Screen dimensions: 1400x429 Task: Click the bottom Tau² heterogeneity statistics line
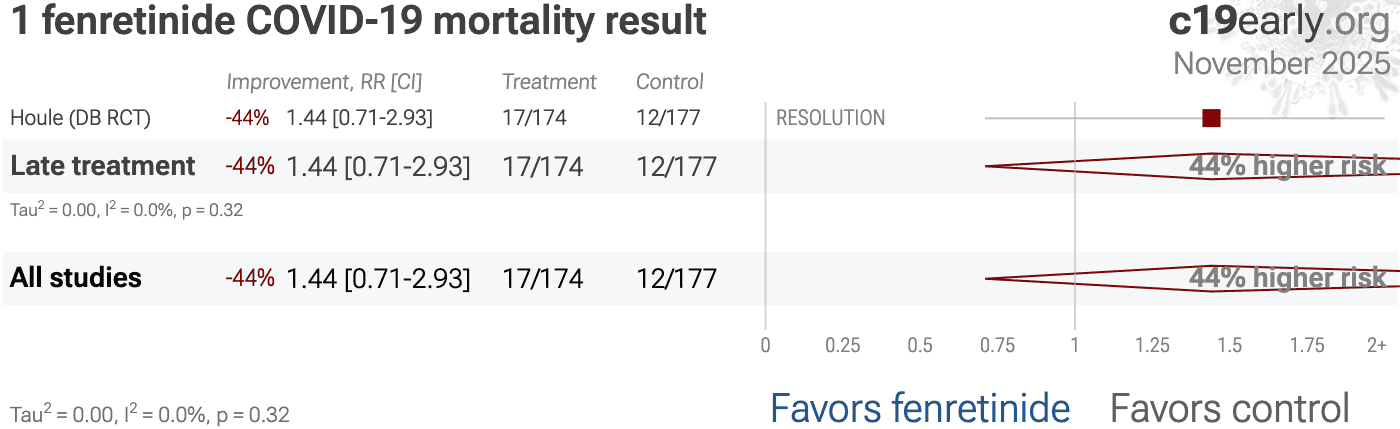pyautogui.click(x=150, y=414)
